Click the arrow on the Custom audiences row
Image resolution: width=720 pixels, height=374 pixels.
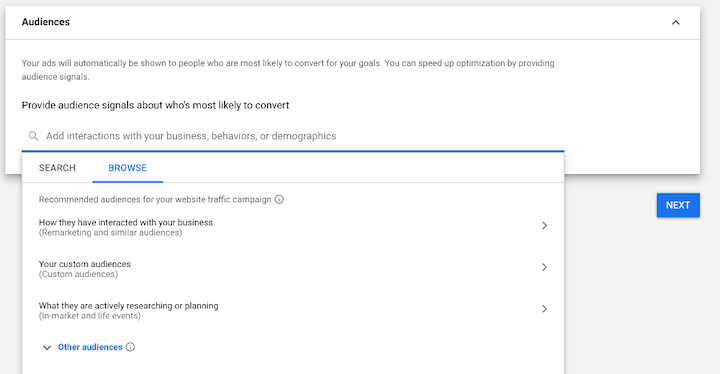point(544,267)
